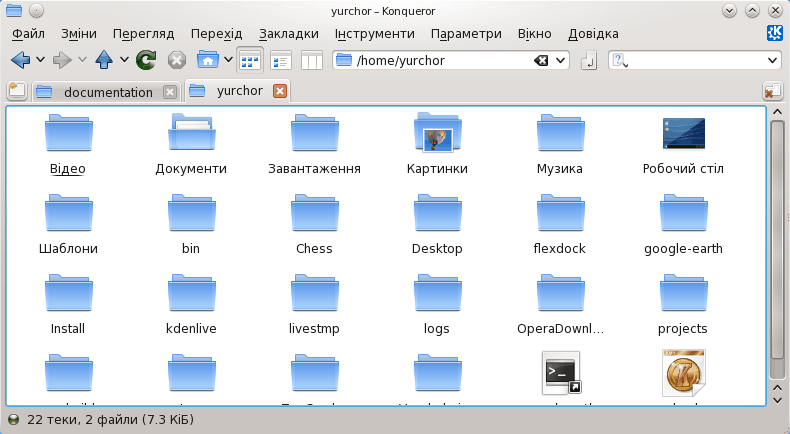Switch to Icons view mode
Screen dimensions: 790x434
pyautogui.click(x=249, y=60)
